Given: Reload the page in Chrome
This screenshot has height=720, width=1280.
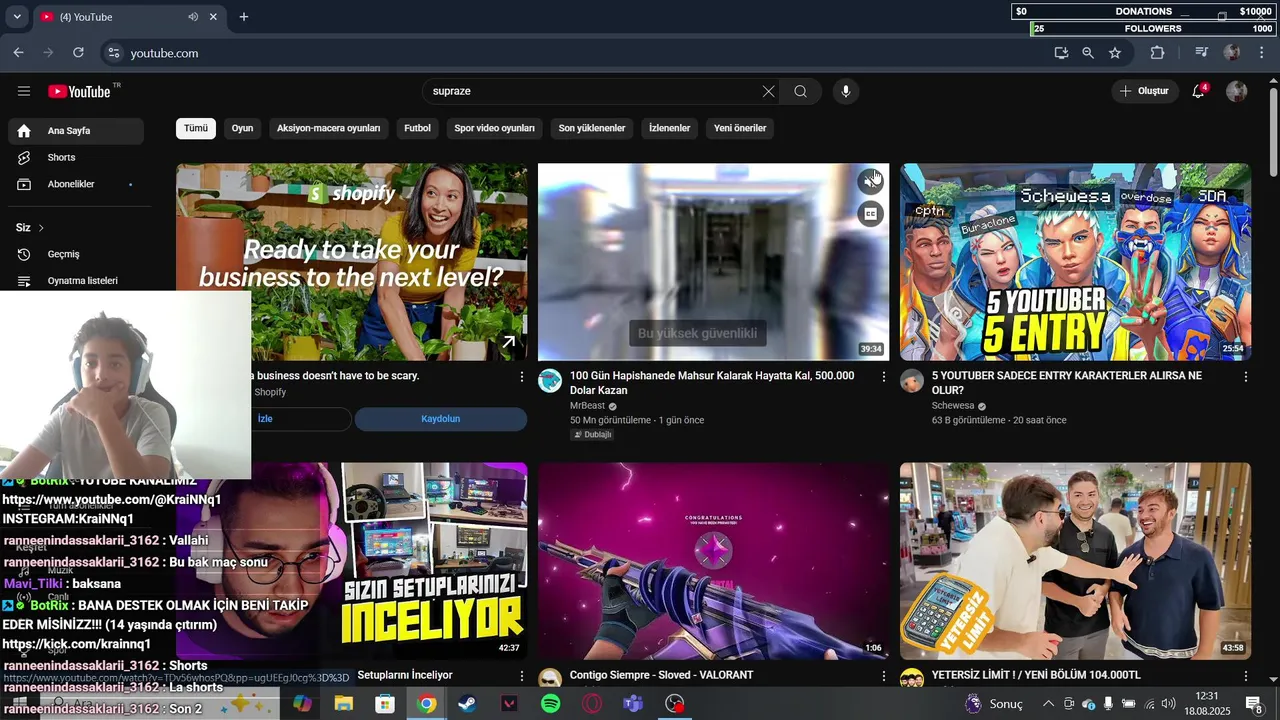Looking at the screenshot, I should click(79, 53).
